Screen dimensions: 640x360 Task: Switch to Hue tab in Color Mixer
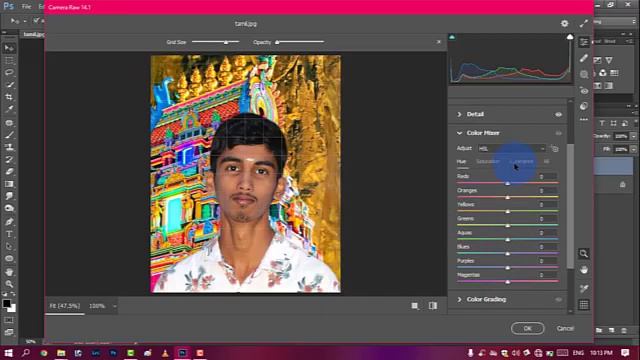(461, 162)
